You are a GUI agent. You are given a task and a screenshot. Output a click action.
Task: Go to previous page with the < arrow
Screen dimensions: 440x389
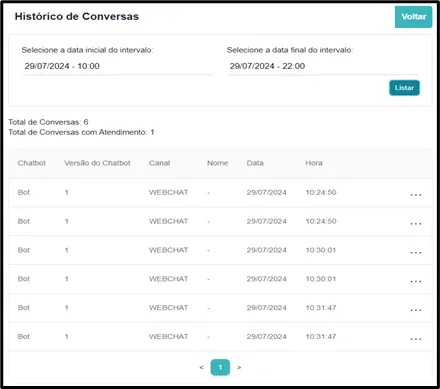[201, 367]
